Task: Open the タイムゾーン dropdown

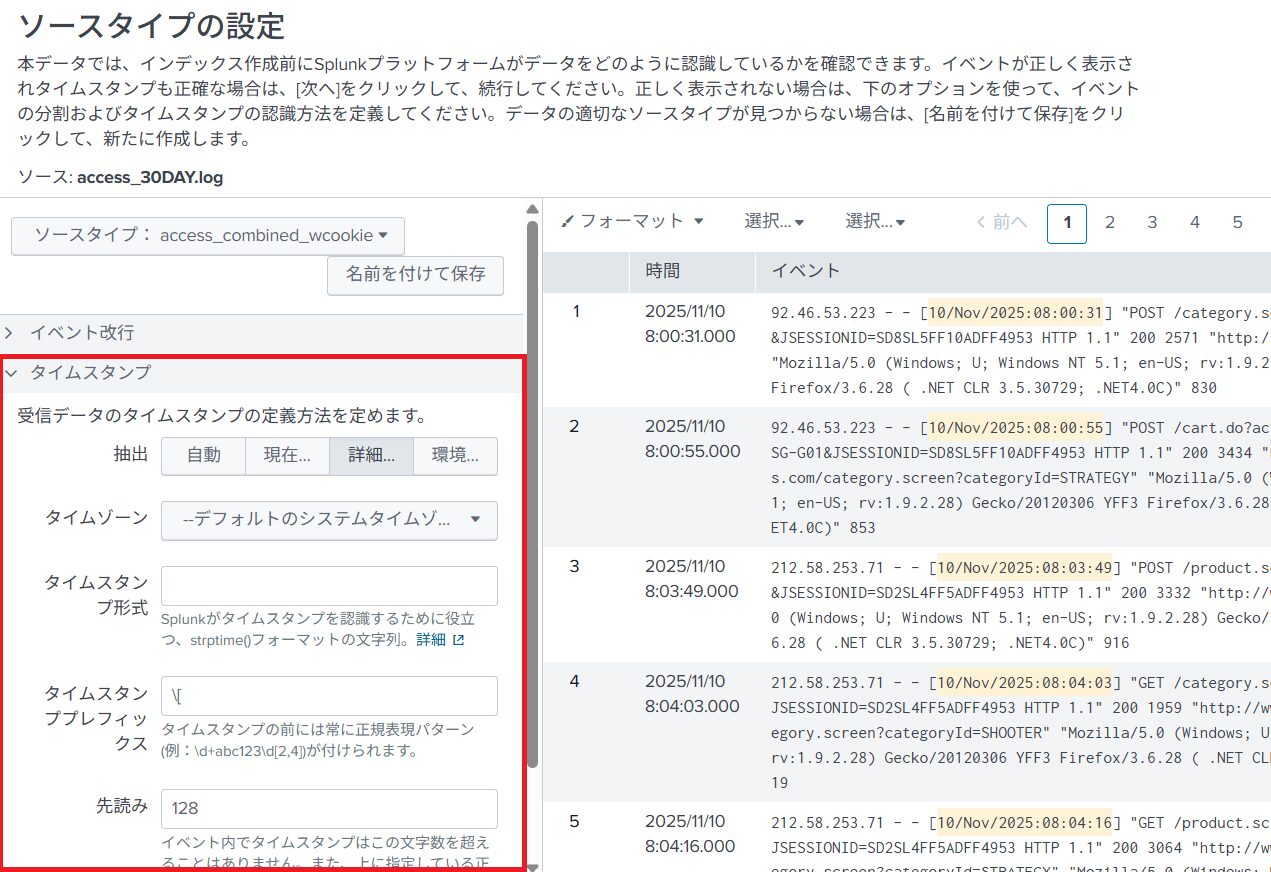Action: click(329, 520)
